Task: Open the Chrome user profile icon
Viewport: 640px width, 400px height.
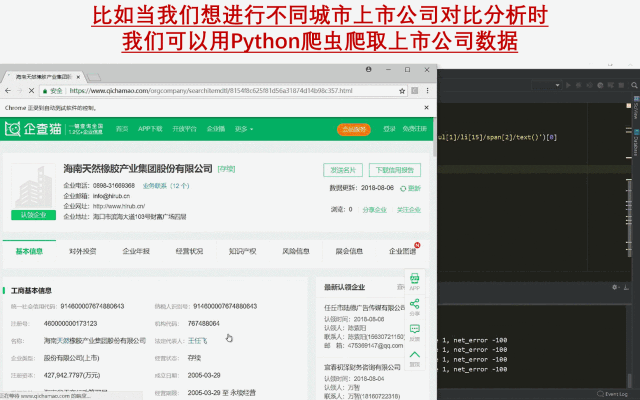Action: click(x=369, y=69)
